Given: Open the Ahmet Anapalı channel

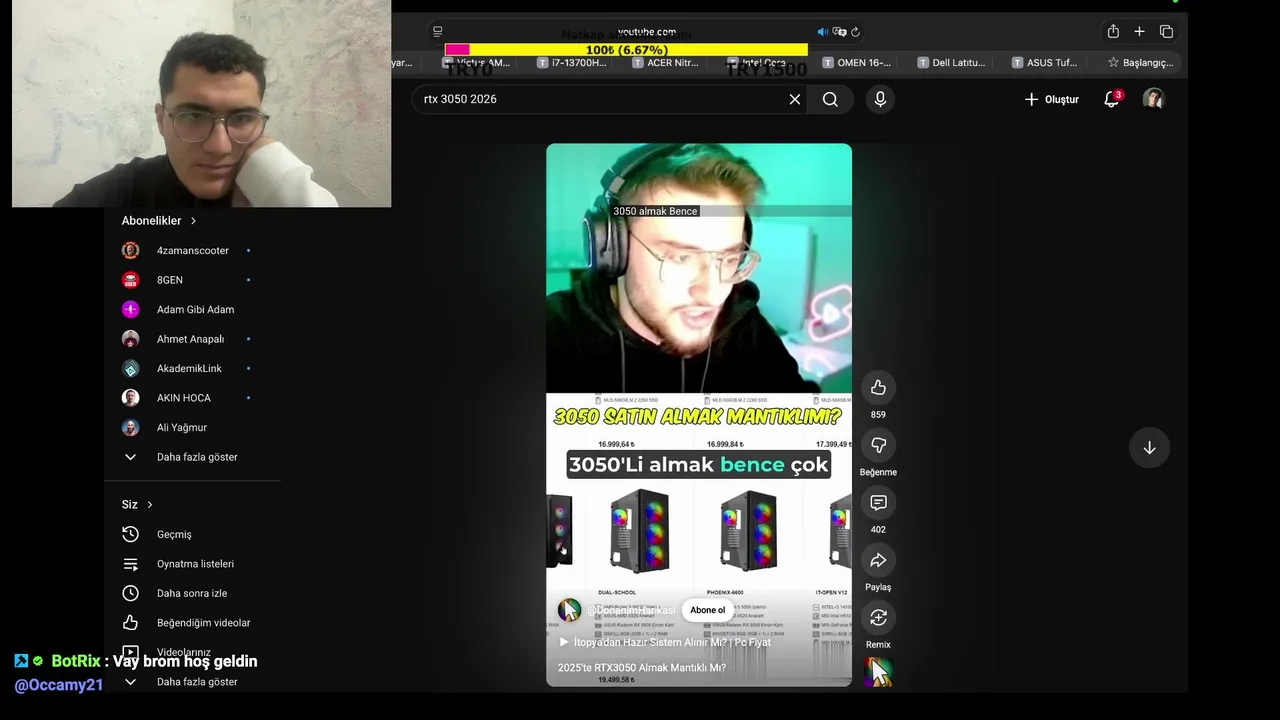Looking at the screenshot, I should pos(192,339).
